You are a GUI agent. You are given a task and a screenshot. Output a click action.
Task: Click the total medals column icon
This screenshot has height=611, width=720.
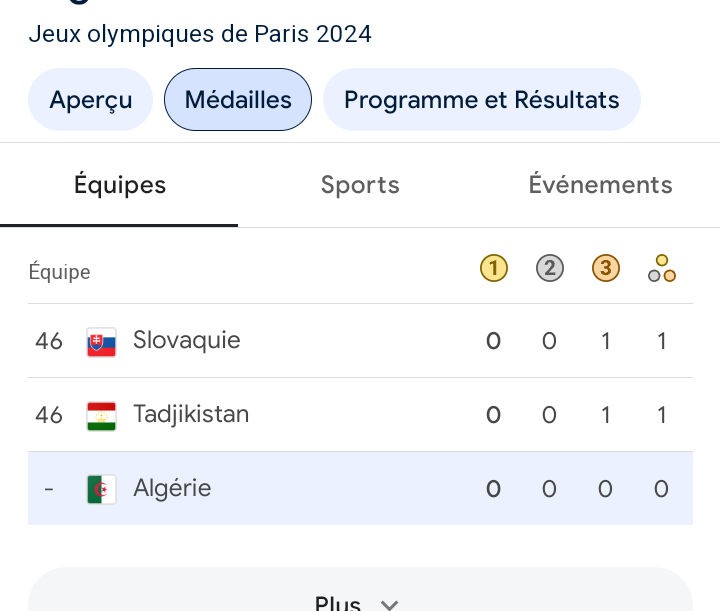coord(662,268)
